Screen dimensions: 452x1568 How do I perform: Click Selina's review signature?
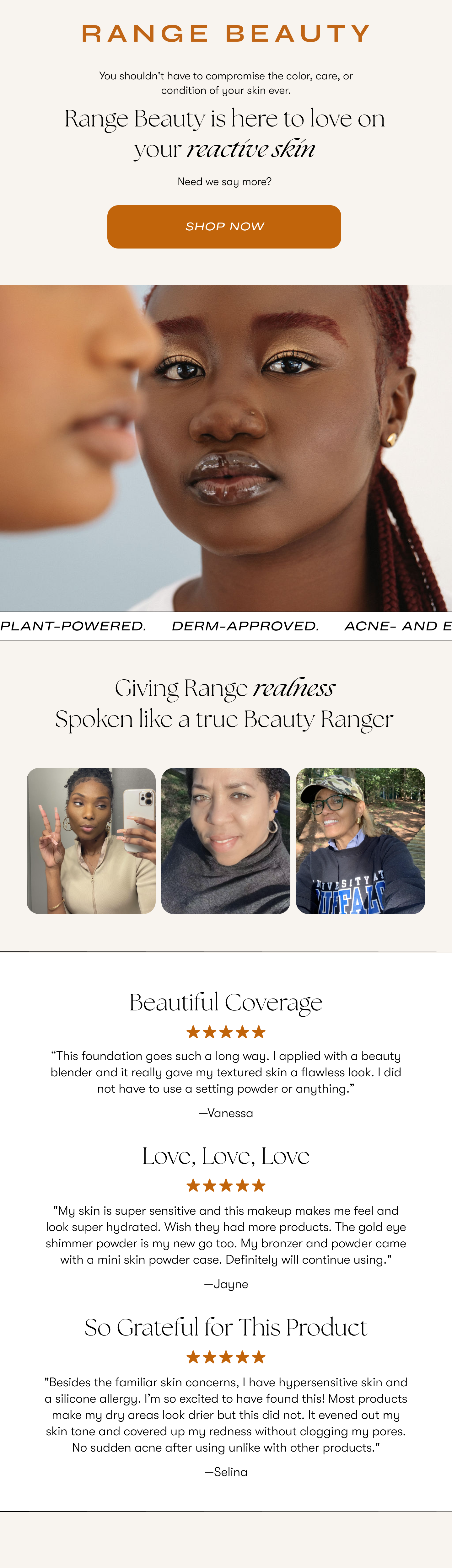(226, 1472)
